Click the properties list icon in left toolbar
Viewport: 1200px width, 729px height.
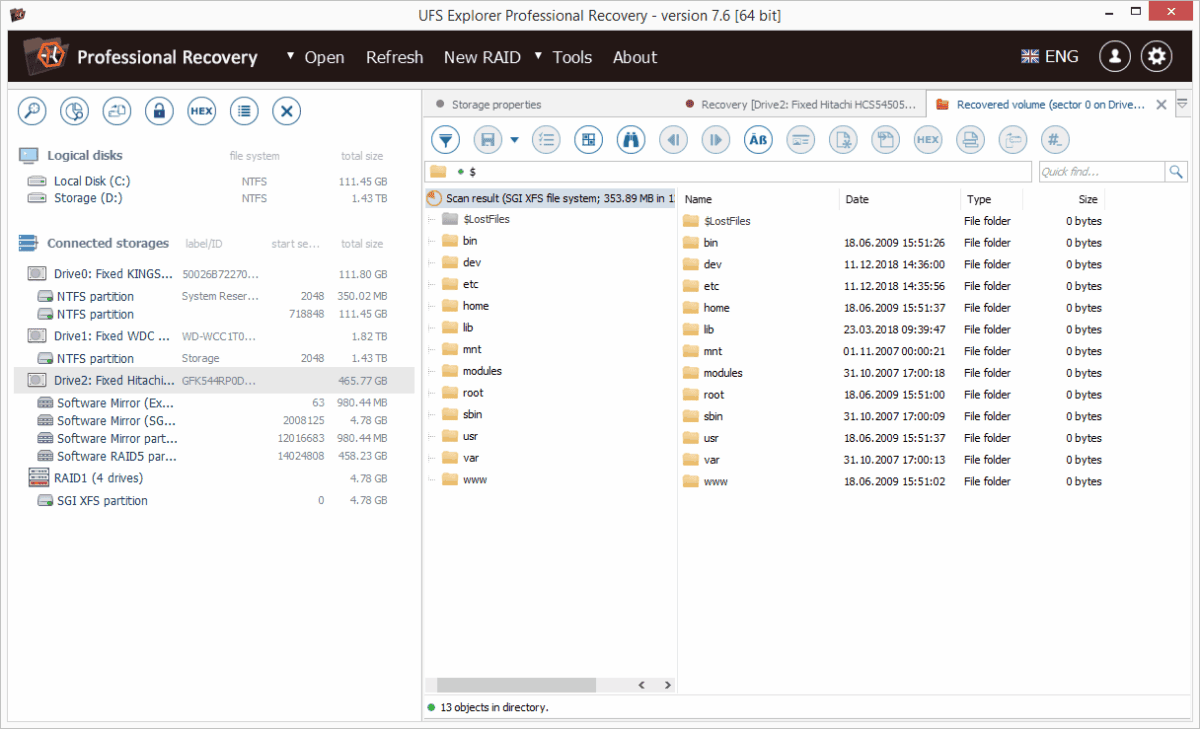click(244, 110)
